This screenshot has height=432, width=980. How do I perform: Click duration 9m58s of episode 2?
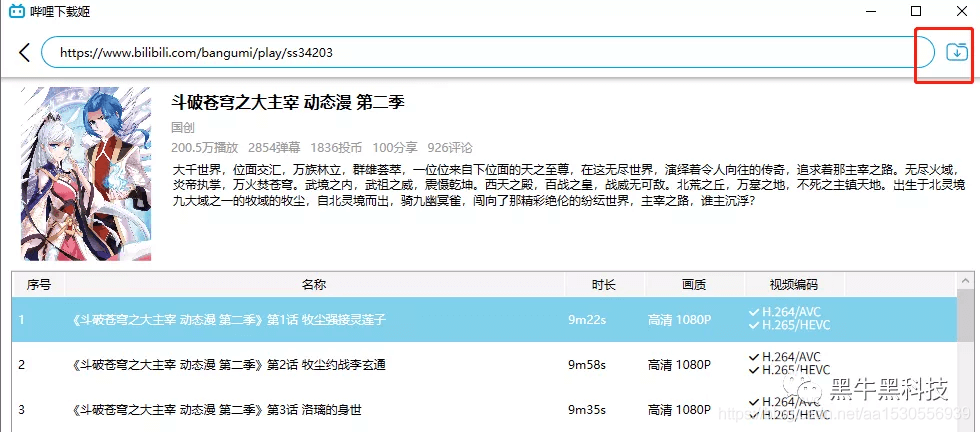click(587, 364)
